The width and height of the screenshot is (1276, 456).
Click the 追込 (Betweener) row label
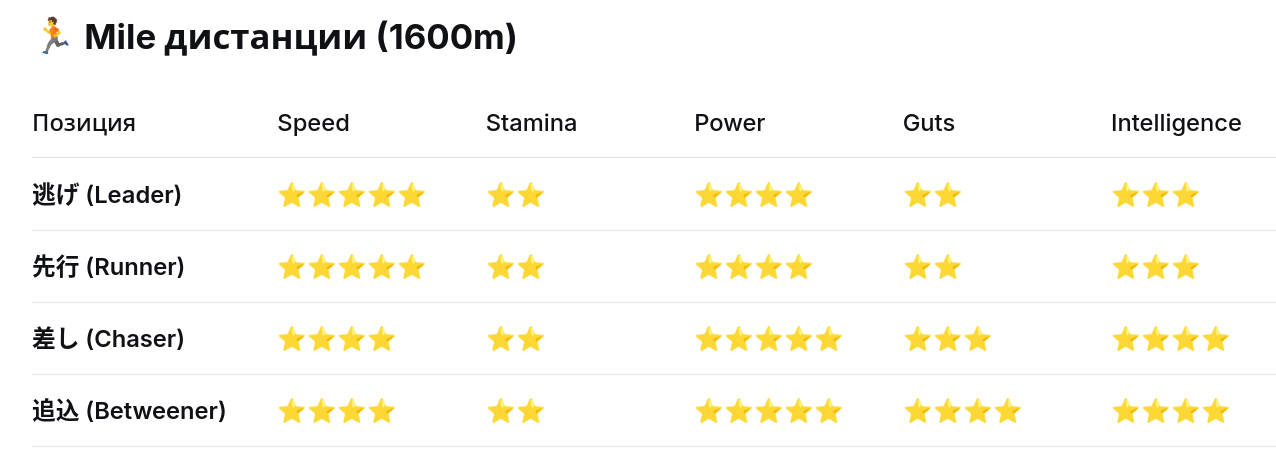[x=129, y=411]
